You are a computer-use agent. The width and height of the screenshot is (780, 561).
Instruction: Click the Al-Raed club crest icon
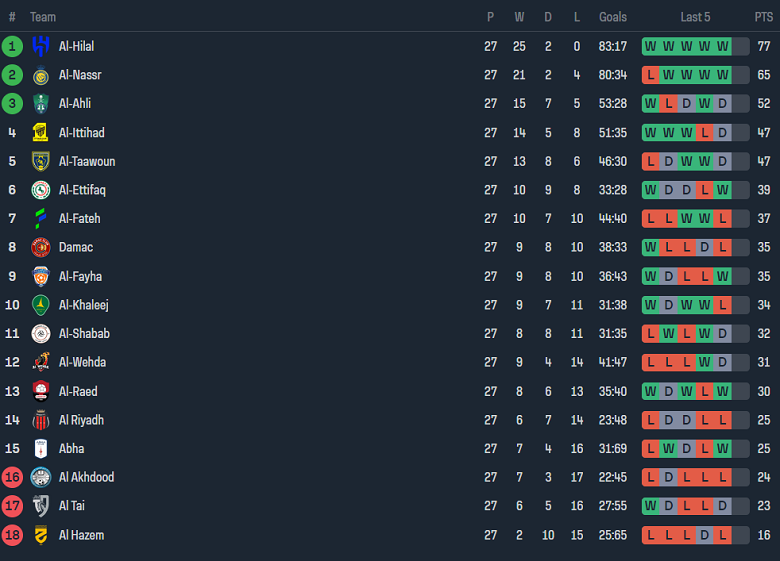pos(41,391)
